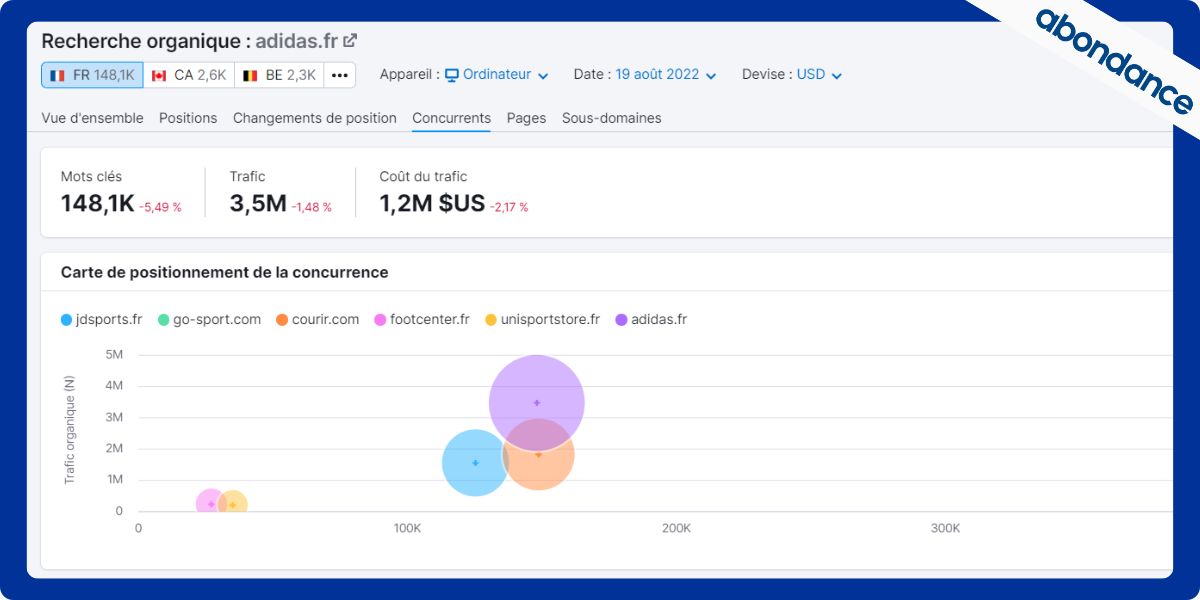Viewport: 1200px width, 600px height.
Task: Toggle footcenter.fr legend entry
Action: coord(422,320)
